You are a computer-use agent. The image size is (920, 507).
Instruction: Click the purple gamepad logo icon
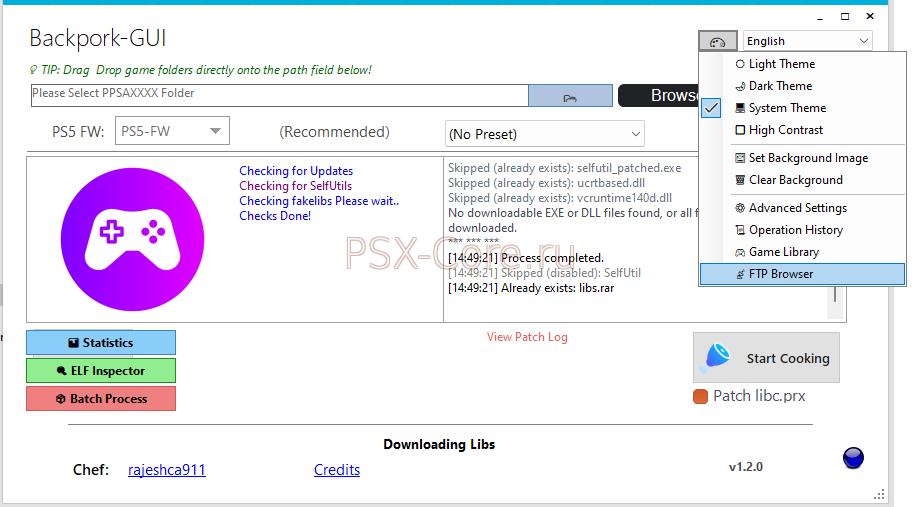point(132,239)
